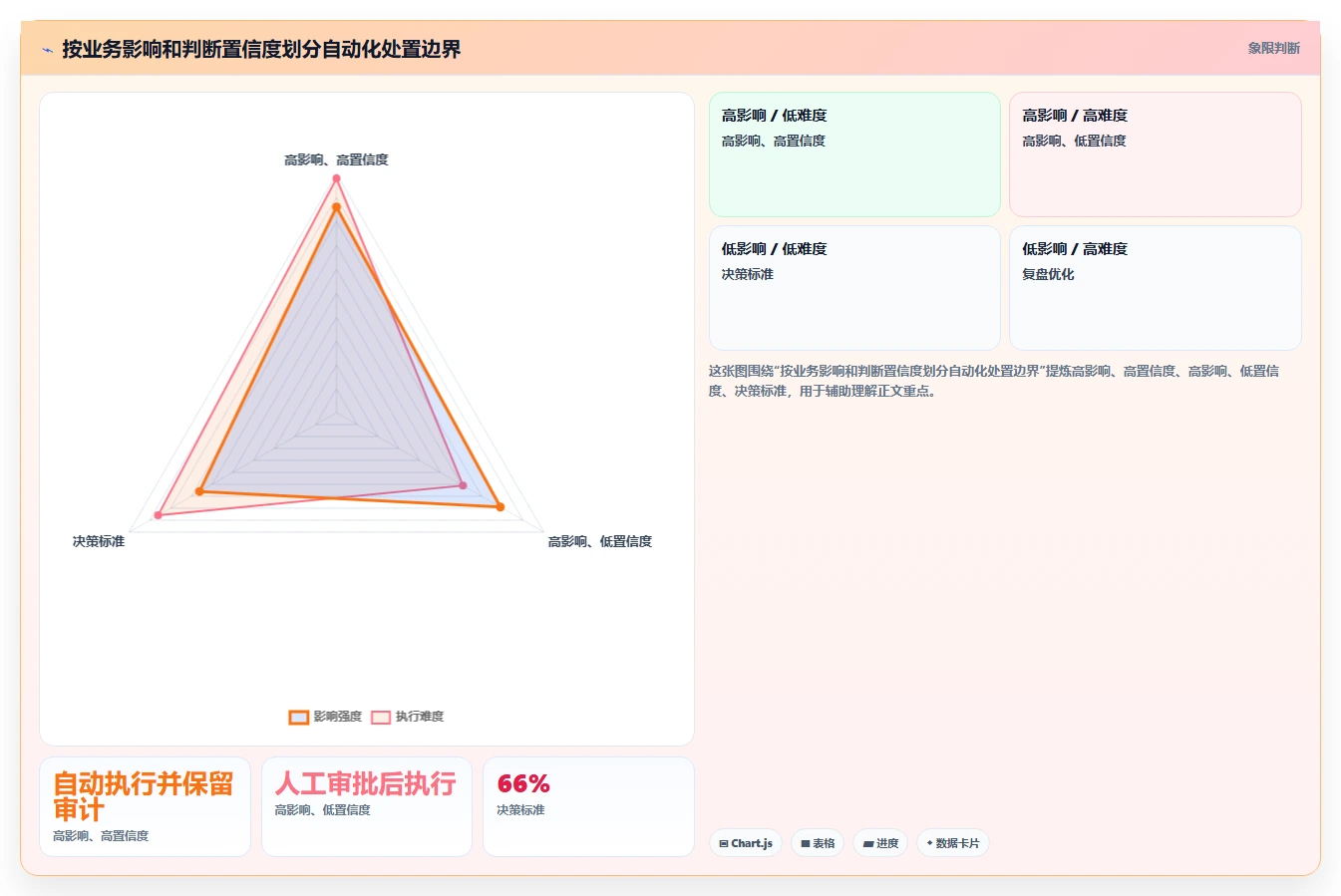Click the orange 影响强度 legend color box
Screen dimensions: 1341x896
(x=299, y=717)
